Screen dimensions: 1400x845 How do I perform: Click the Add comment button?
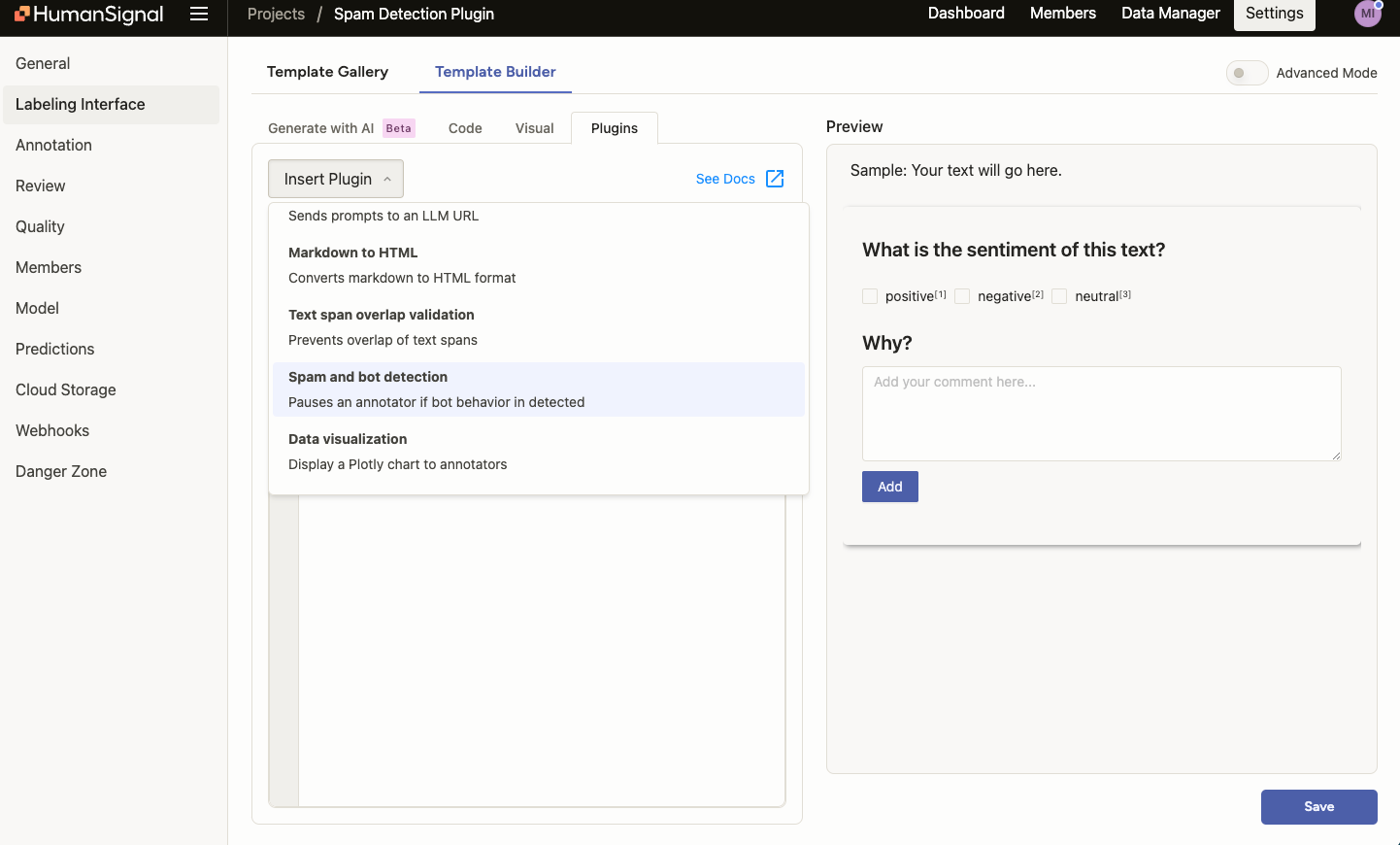pyautogui.click(x=890, y=487)
